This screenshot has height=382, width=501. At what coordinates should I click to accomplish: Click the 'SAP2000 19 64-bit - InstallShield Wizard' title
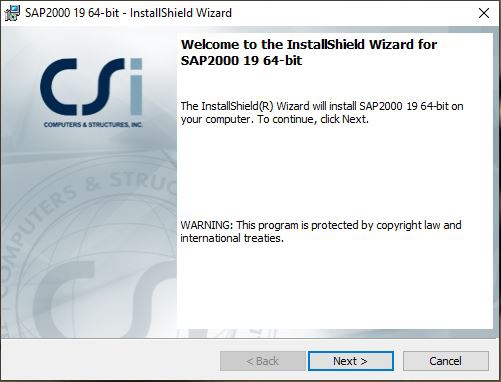128,13
